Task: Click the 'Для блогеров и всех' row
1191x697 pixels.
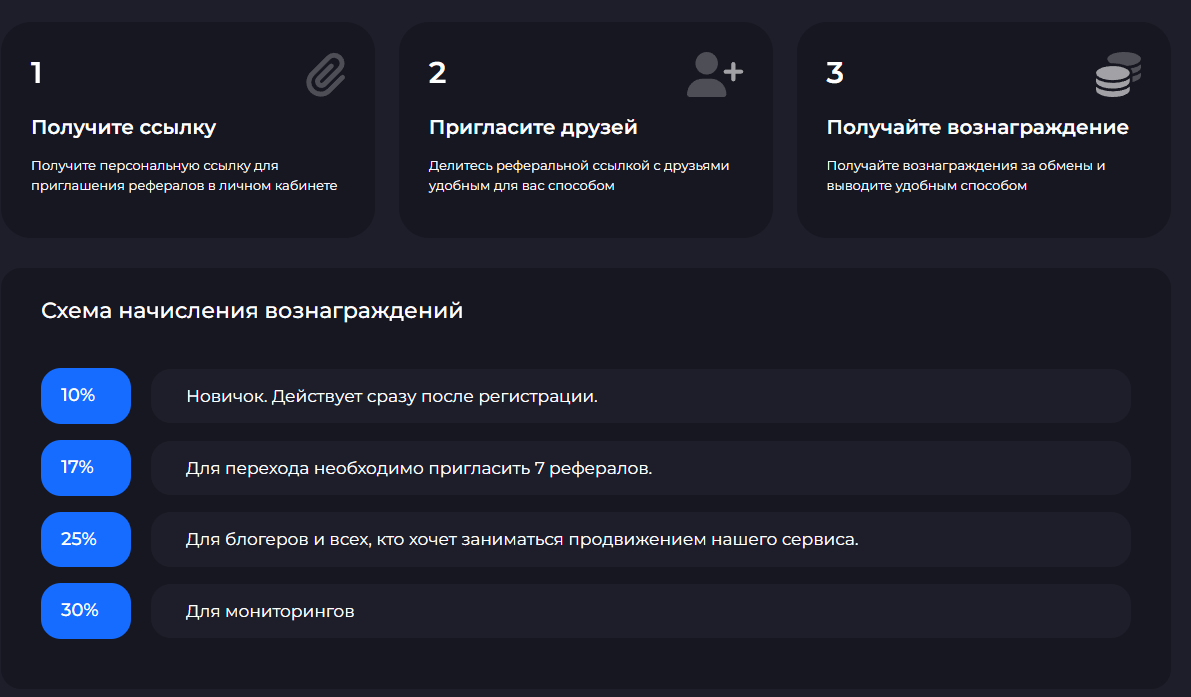Action: point(641,540)
